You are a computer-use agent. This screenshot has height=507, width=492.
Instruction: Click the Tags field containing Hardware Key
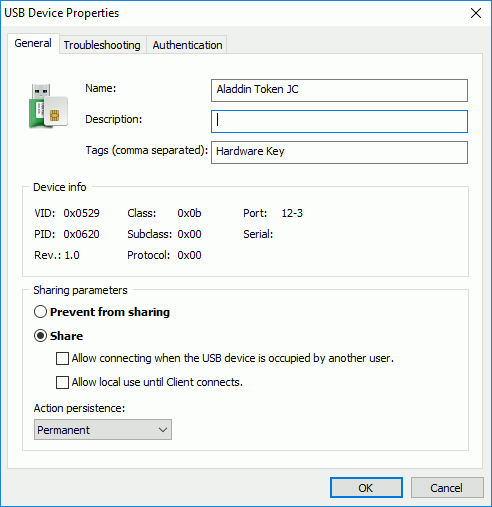click(x=339, y=152)
